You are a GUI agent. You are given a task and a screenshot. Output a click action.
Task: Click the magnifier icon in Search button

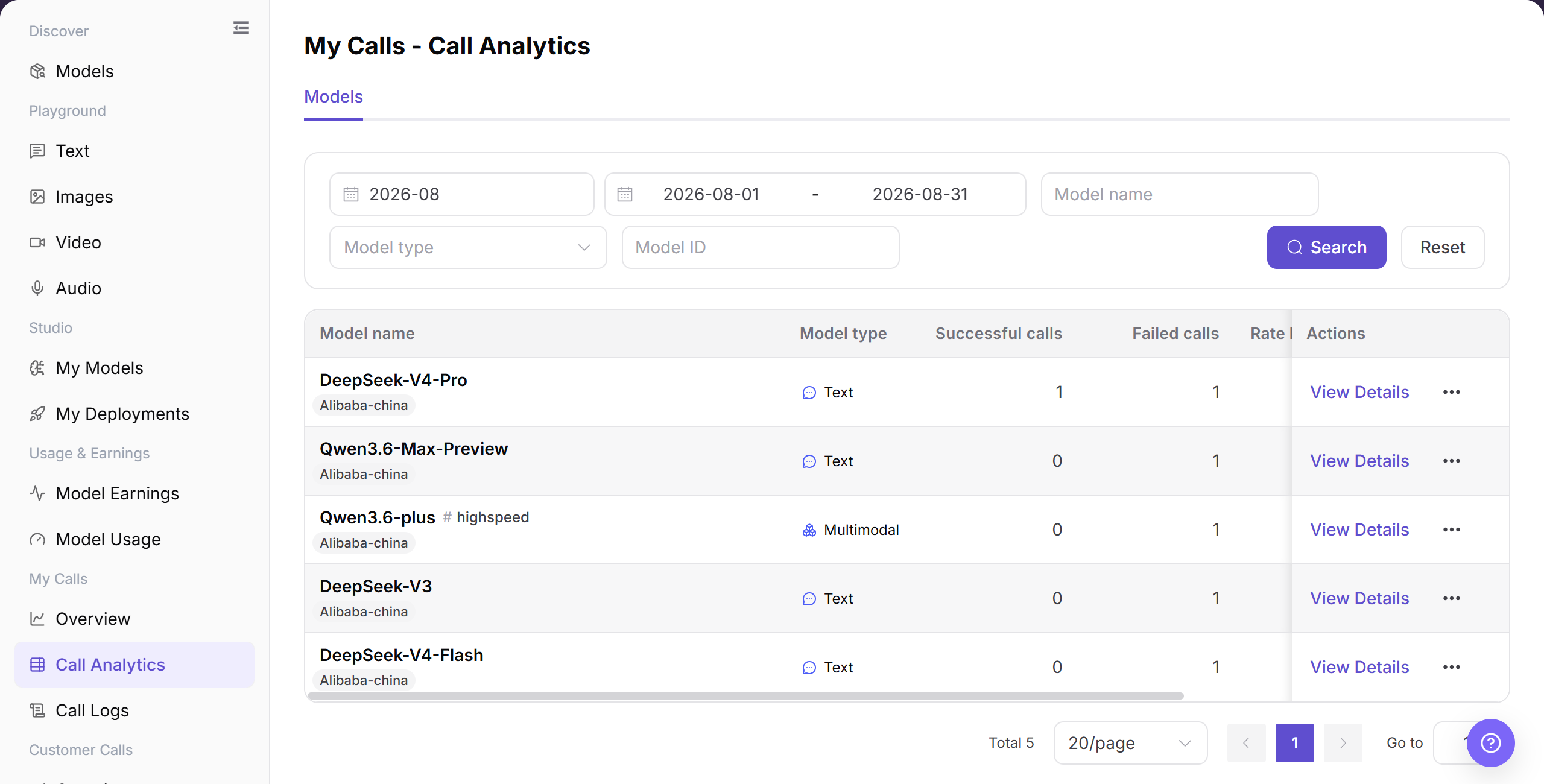(x=1294, y=247)
